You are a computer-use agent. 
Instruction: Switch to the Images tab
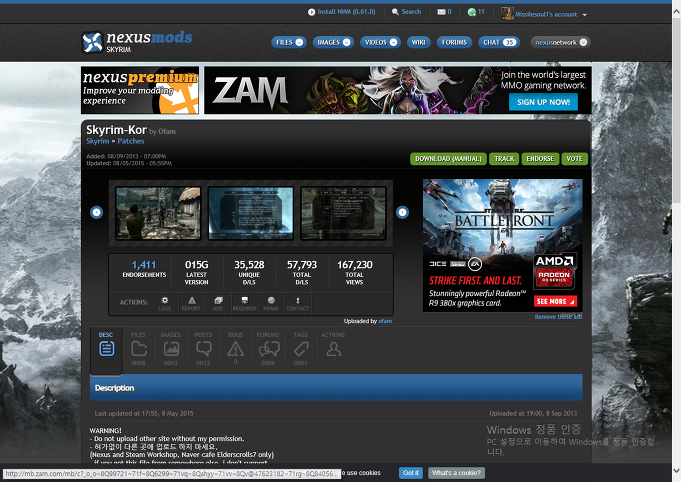[x=171, y=349]
